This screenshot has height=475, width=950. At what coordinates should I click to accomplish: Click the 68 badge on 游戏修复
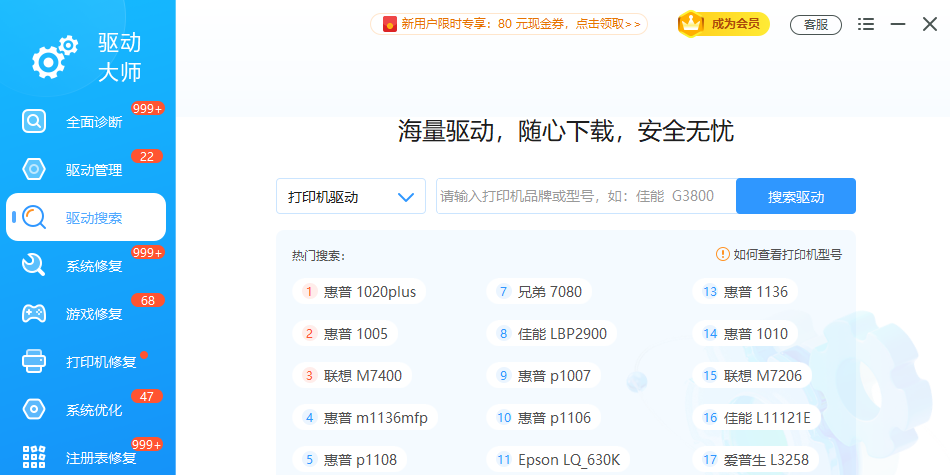tap(147, 301)
